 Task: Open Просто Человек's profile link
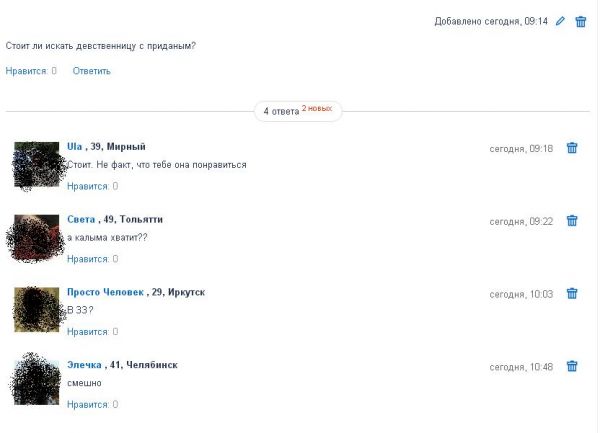tap(106, 292)
